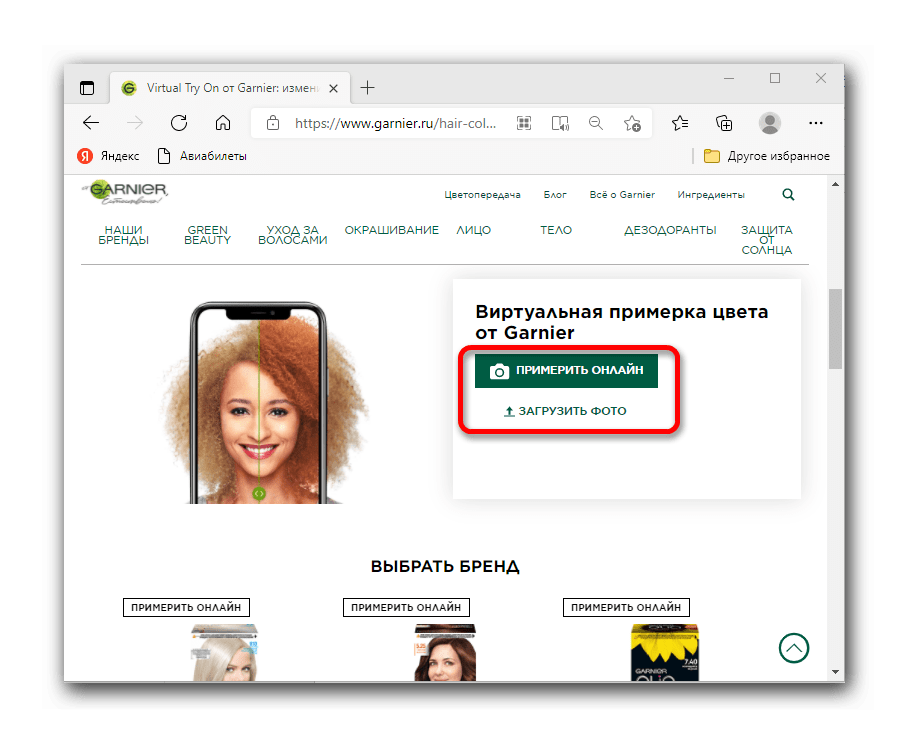Image resolution: width=909 pixels, height=741 pixels.
Task: Click the garnier.ru address bar
Action: tap(395, 123)
